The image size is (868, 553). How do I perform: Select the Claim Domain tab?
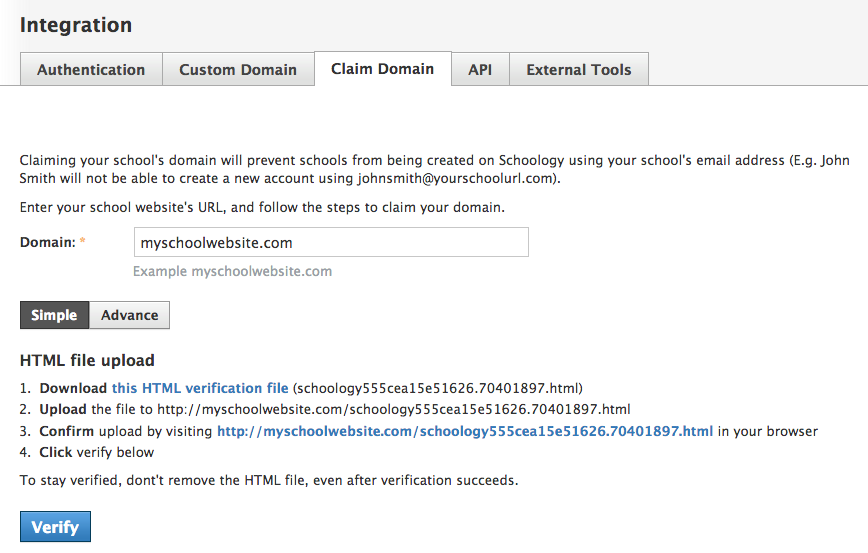point(382,69)
